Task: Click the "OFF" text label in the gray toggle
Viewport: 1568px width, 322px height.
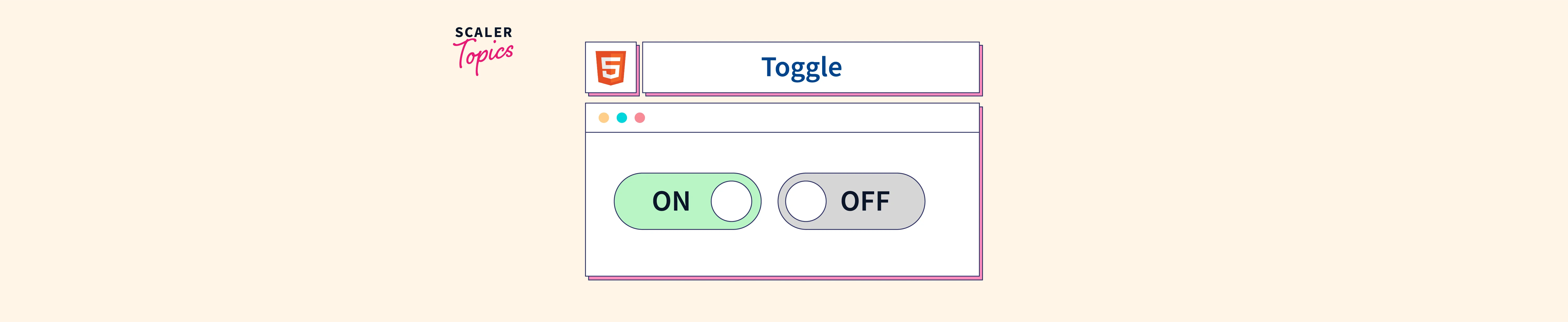Action: tap(865, 201)
